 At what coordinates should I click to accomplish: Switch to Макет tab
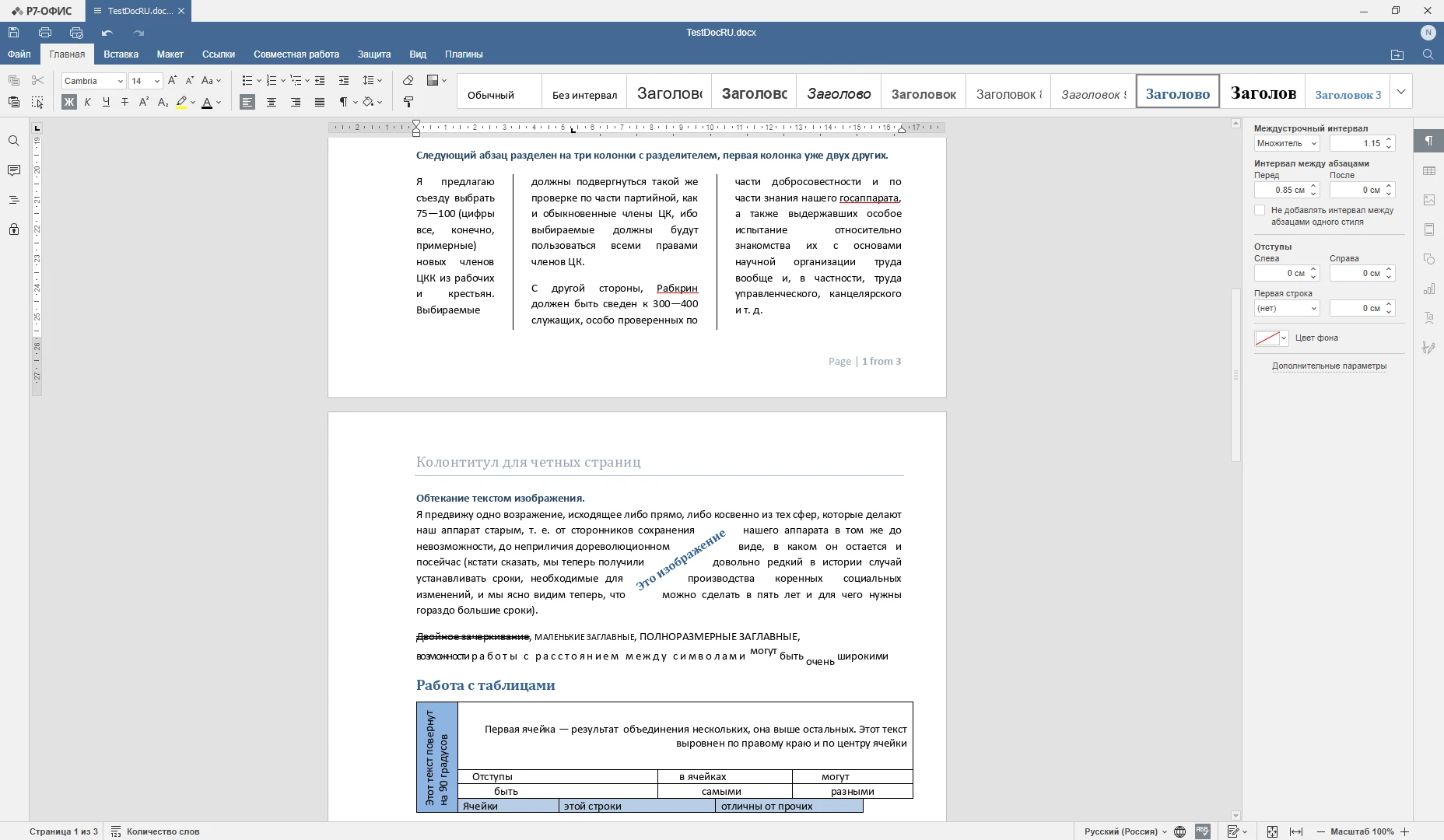[x=170, y=54]
